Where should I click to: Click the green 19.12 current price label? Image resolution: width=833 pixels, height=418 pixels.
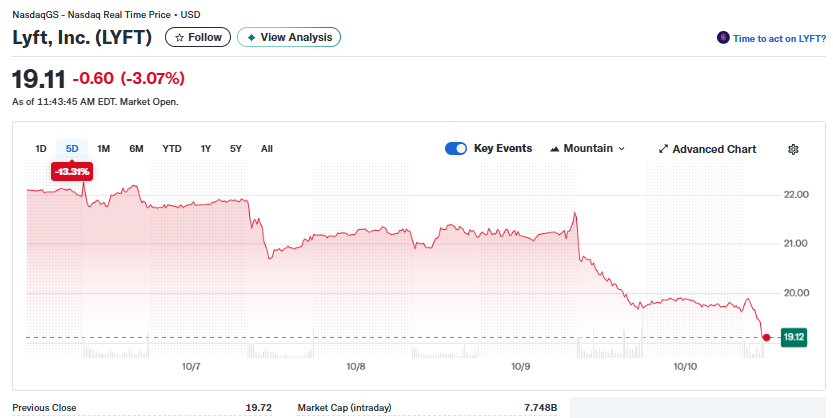pyautogui.click(x=795, y=337)
